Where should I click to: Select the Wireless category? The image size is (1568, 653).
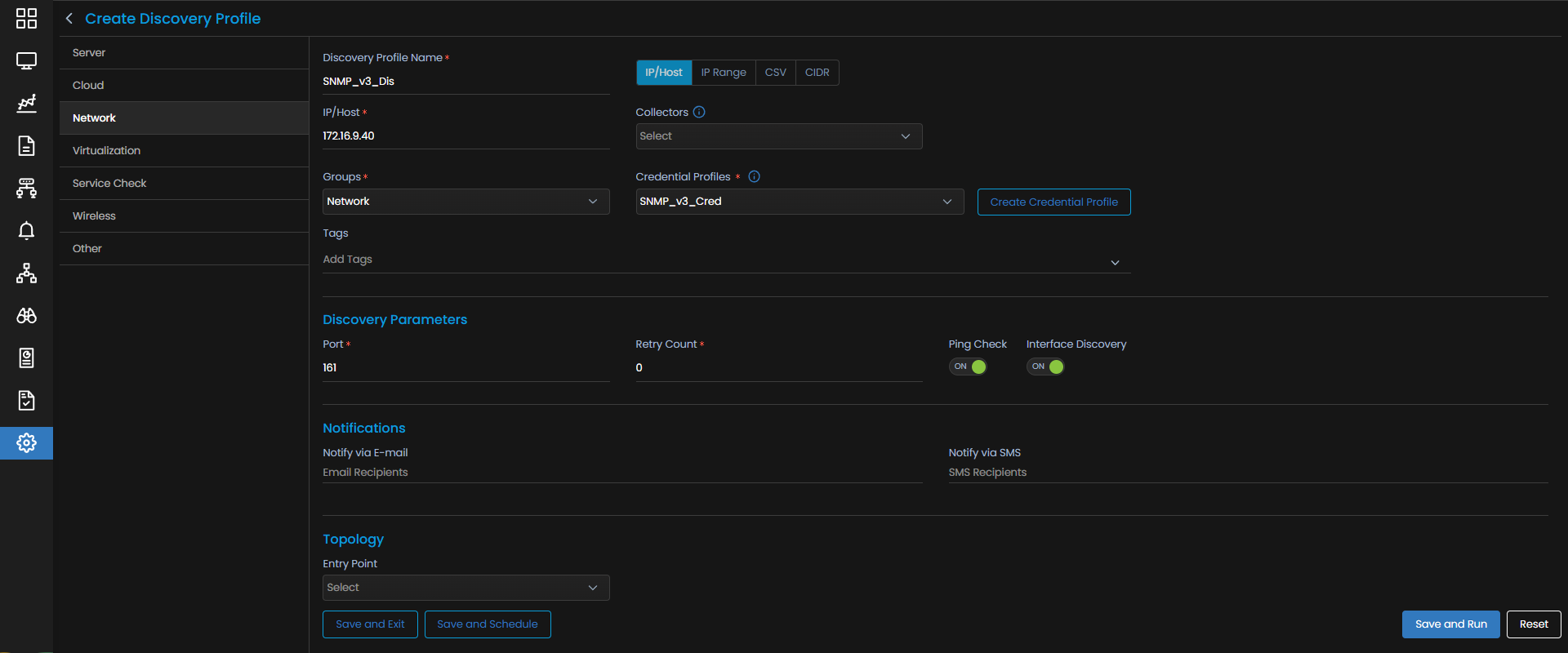[185, 216]
